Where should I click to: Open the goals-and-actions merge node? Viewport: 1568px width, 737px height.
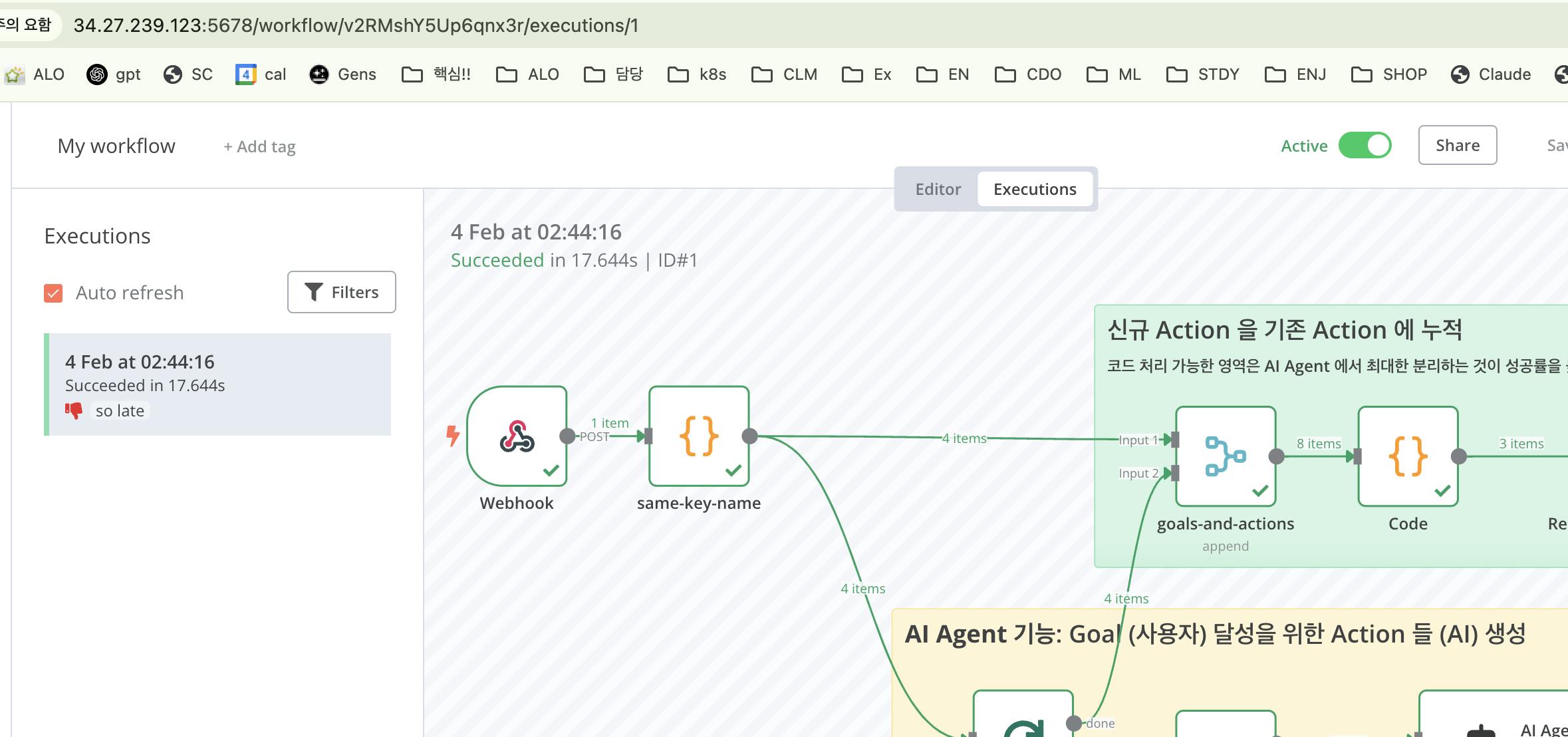1225,456
